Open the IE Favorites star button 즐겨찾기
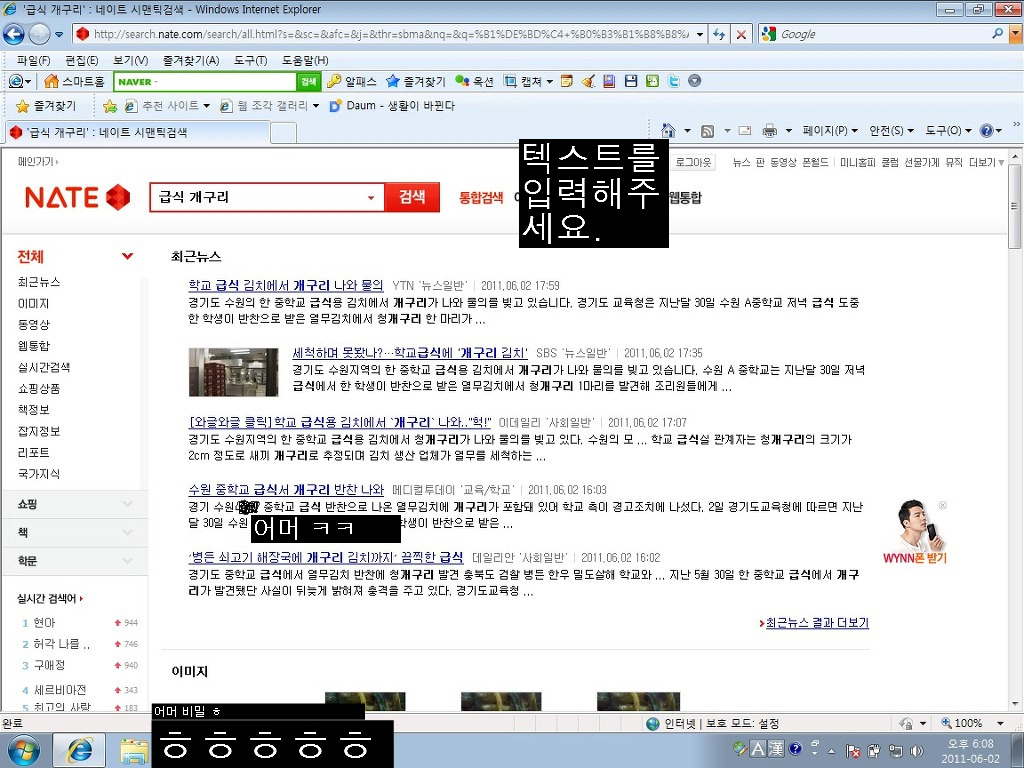1024x768 pixels. 46,106
